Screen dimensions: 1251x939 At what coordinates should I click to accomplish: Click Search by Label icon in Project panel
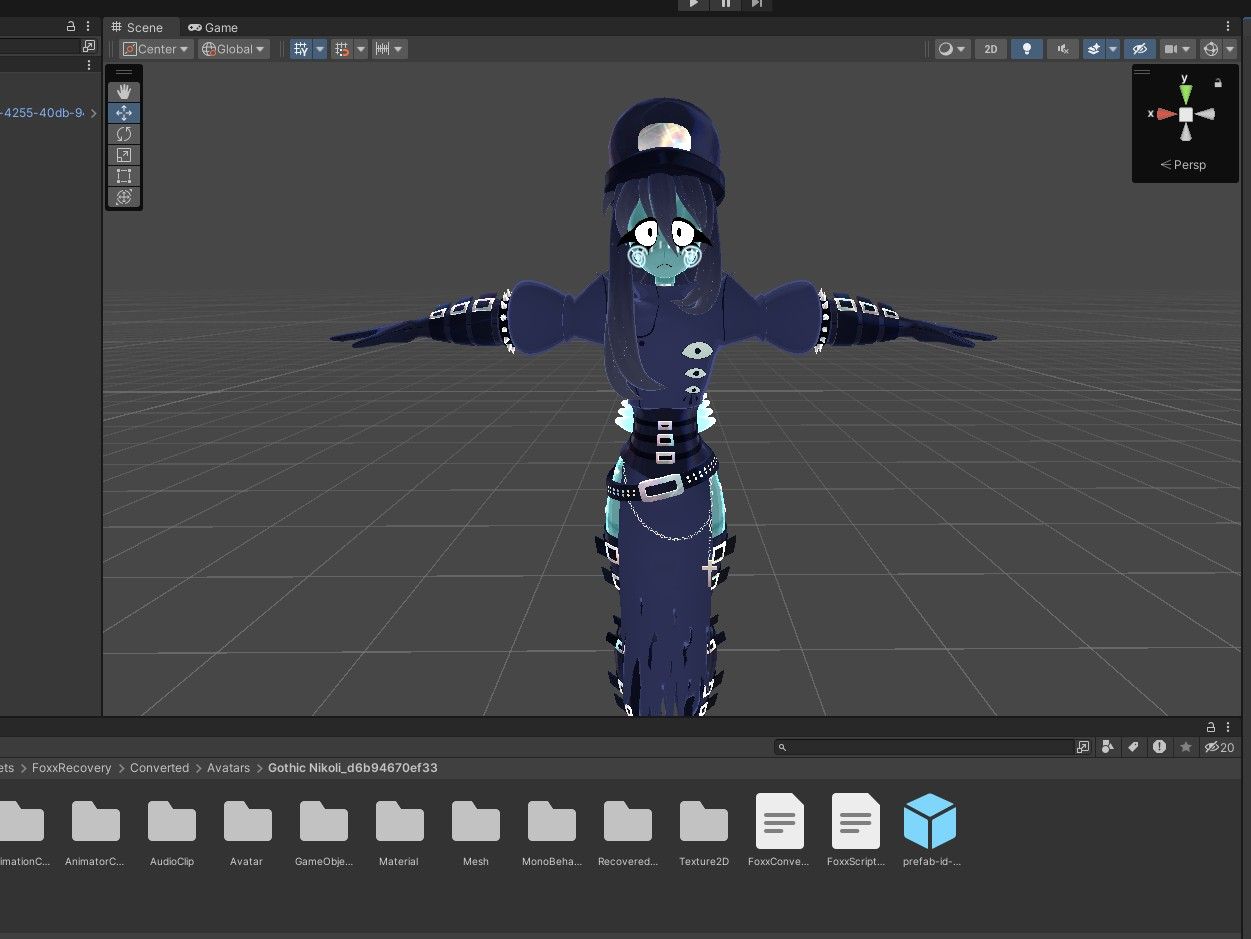tap(1133, 747)
